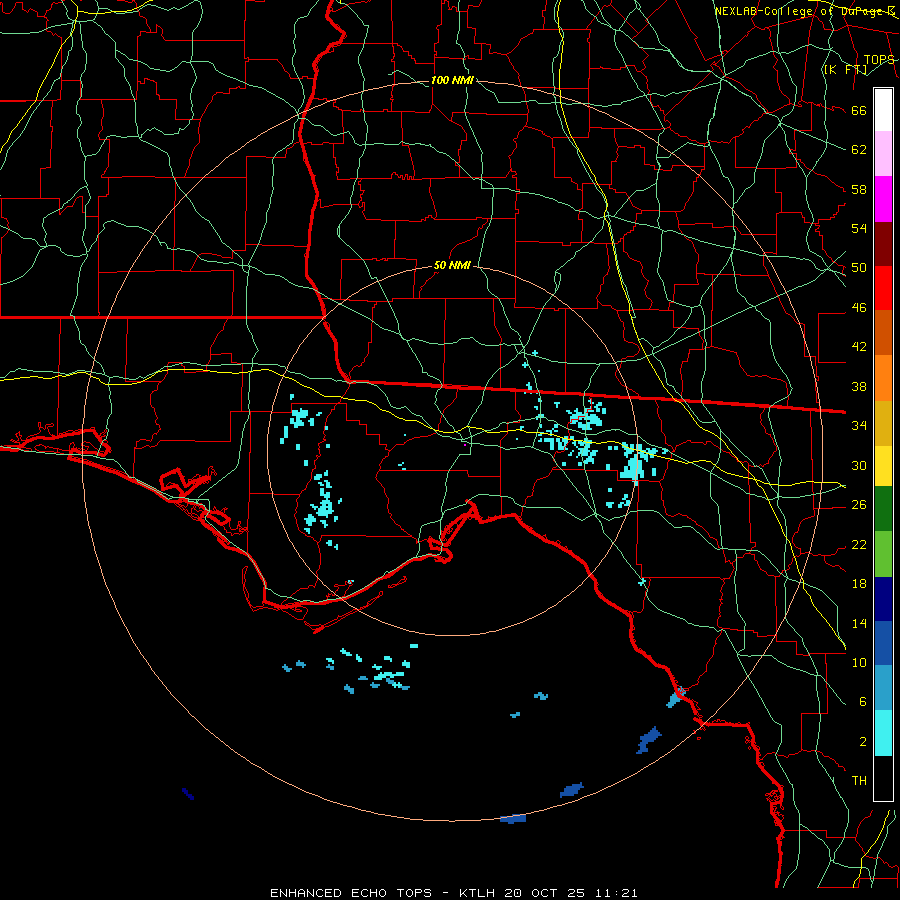
Task: Click the legend value '34'
Action: pos(859,425)
